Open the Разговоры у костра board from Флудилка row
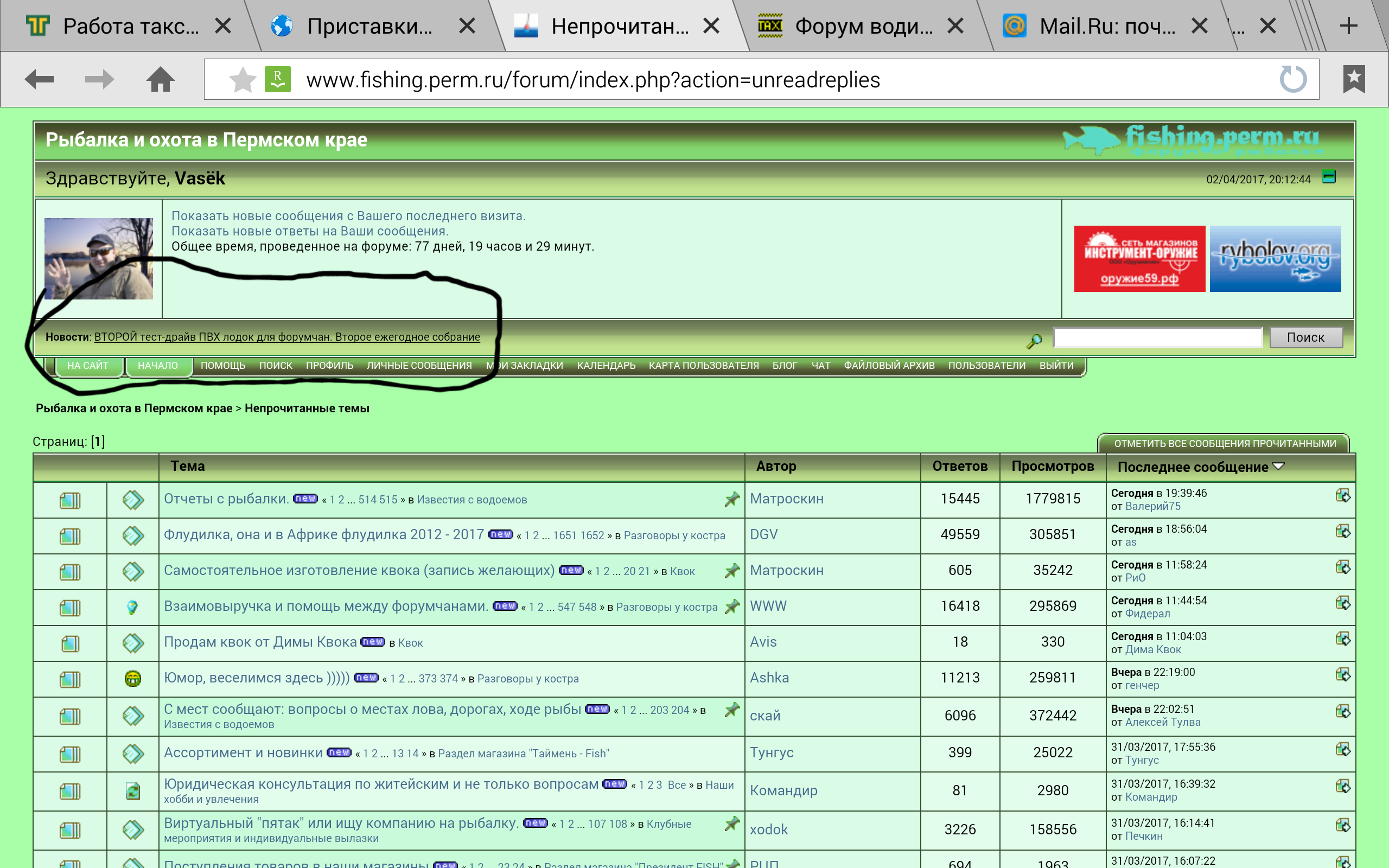Image resolution: width=1389 pixels, height=868 pixels. pyautogui.click(x=674, y=535)
